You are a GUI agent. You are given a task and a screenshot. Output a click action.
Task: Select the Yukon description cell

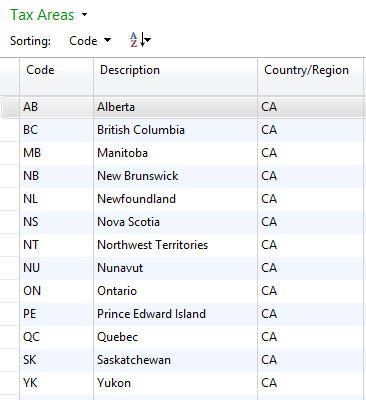[175, 383]
